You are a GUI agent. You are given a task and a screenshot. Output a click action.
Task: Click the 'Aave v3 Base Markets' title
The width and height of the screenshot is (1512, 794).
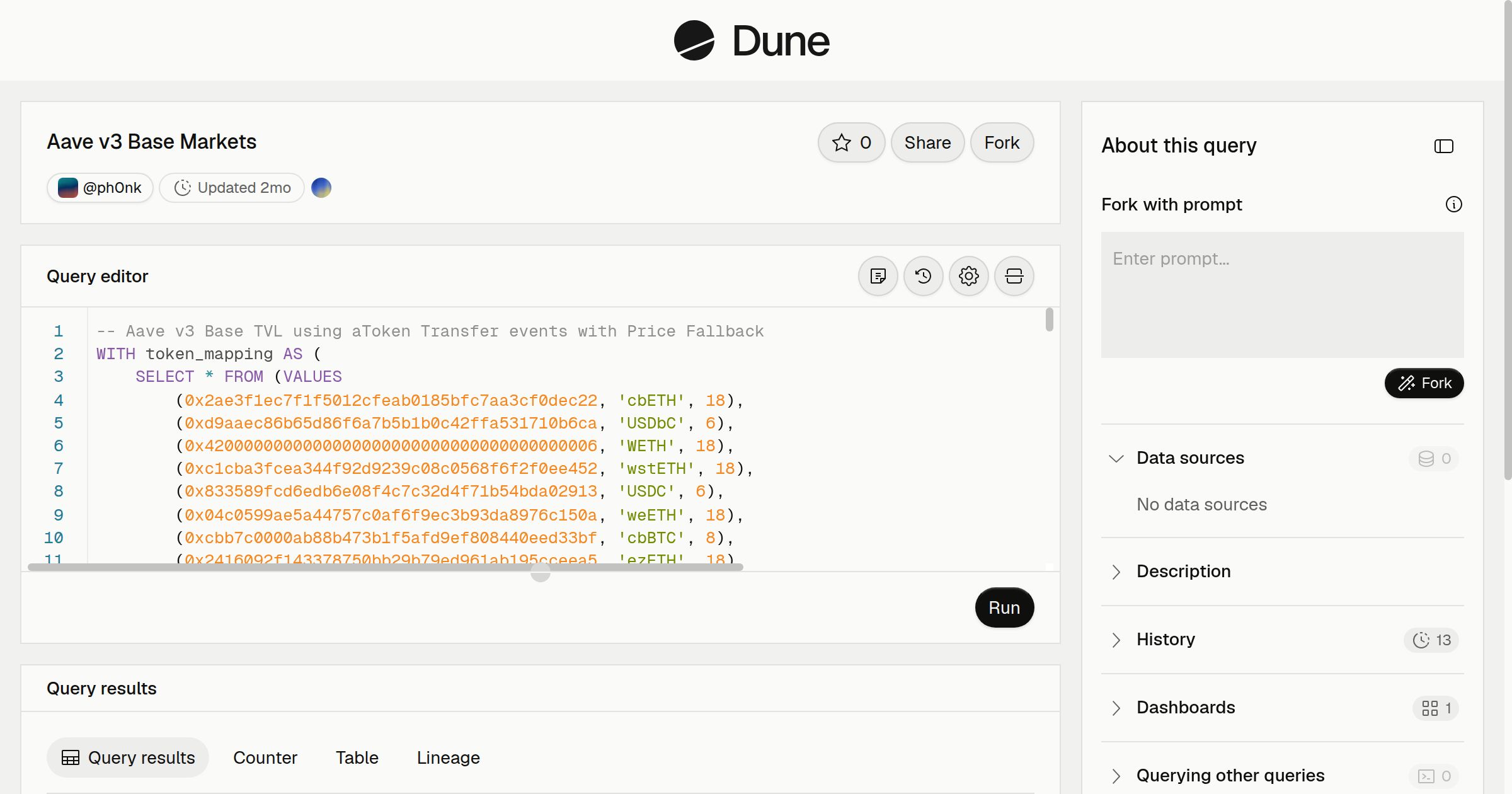coord(152,142)
